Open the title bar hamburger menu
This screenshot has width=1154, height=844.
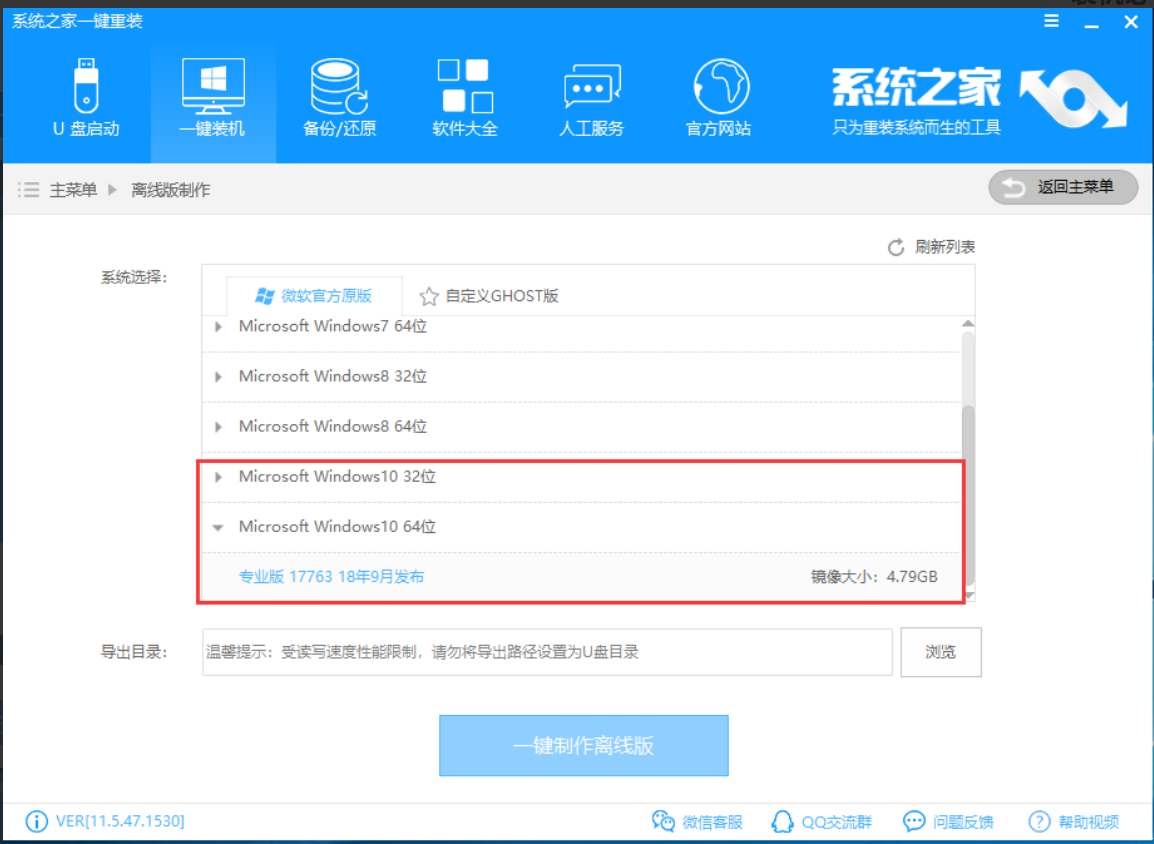tap(1051, 21)
